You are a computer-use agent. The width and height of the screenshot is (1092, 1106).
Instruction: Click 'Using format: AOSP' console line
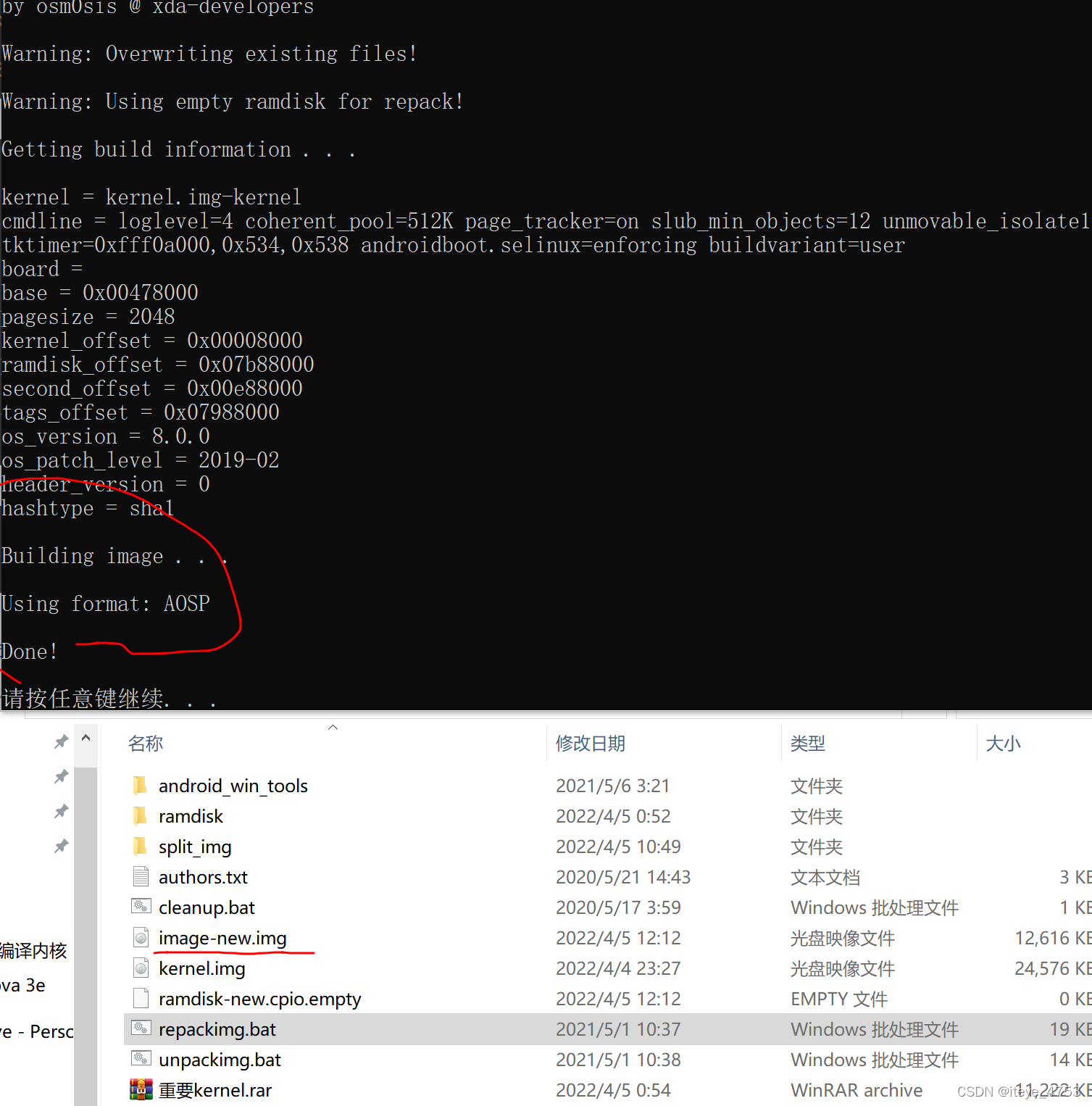click(x=106, y=604)
